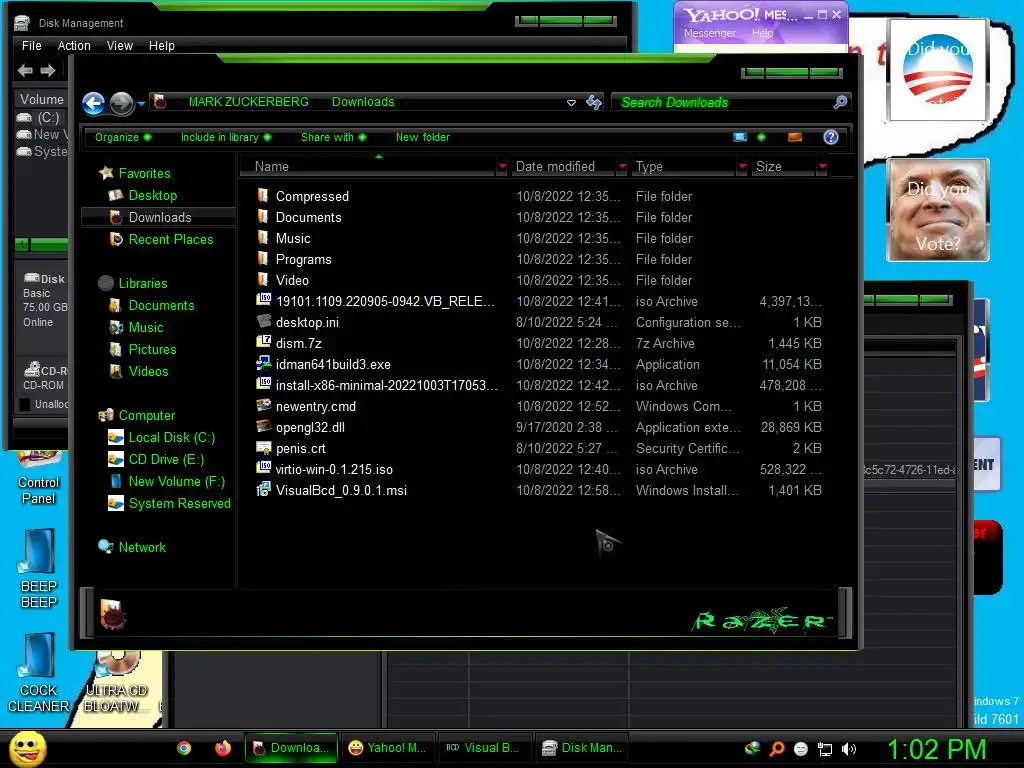Switch to Disk Management taskbar button
The height and width of the screenshot is (768, 1024).
(x=581, y=748)
